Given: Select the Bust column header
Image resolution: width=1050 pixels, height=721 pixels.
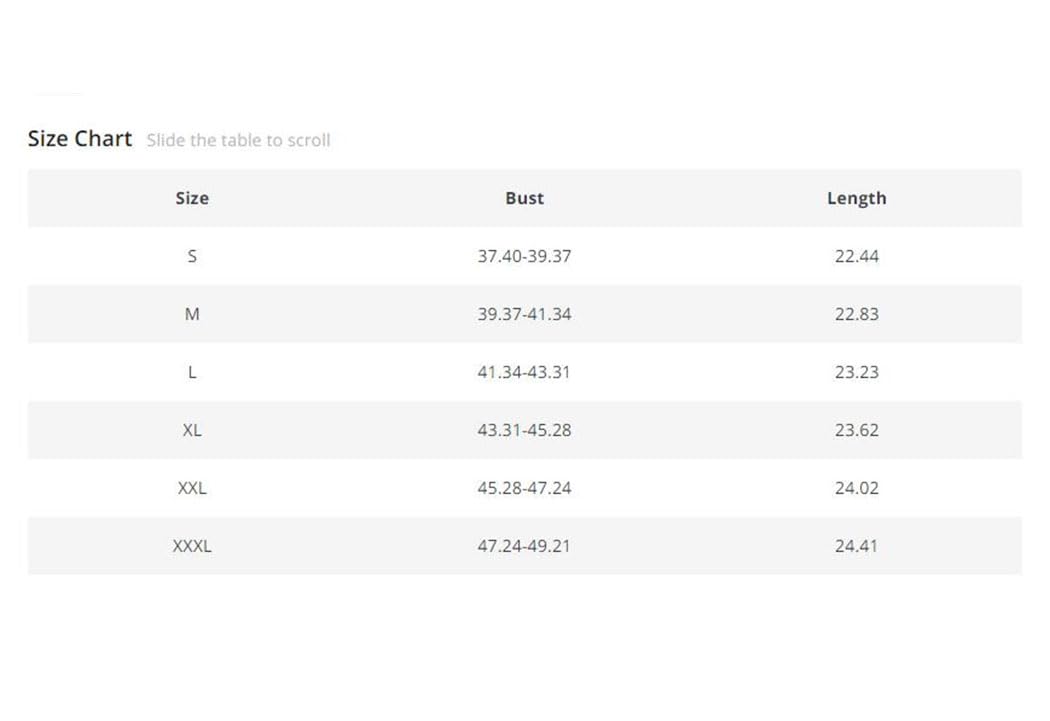Looking at the screenshot, I should pyautogui.click(x=524, y=198).
